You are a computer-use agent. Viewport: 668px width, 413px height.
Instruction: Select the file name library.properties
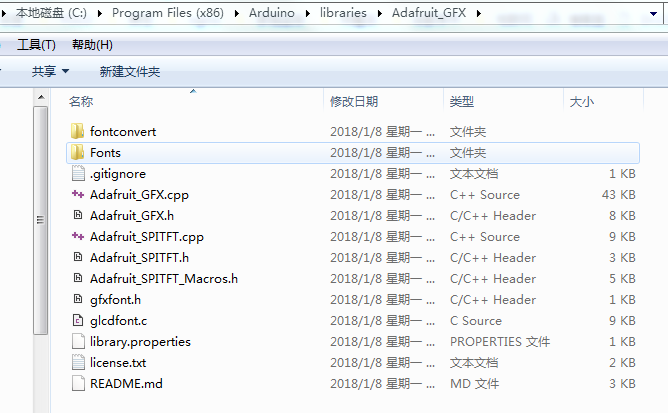tap(140, 342)
